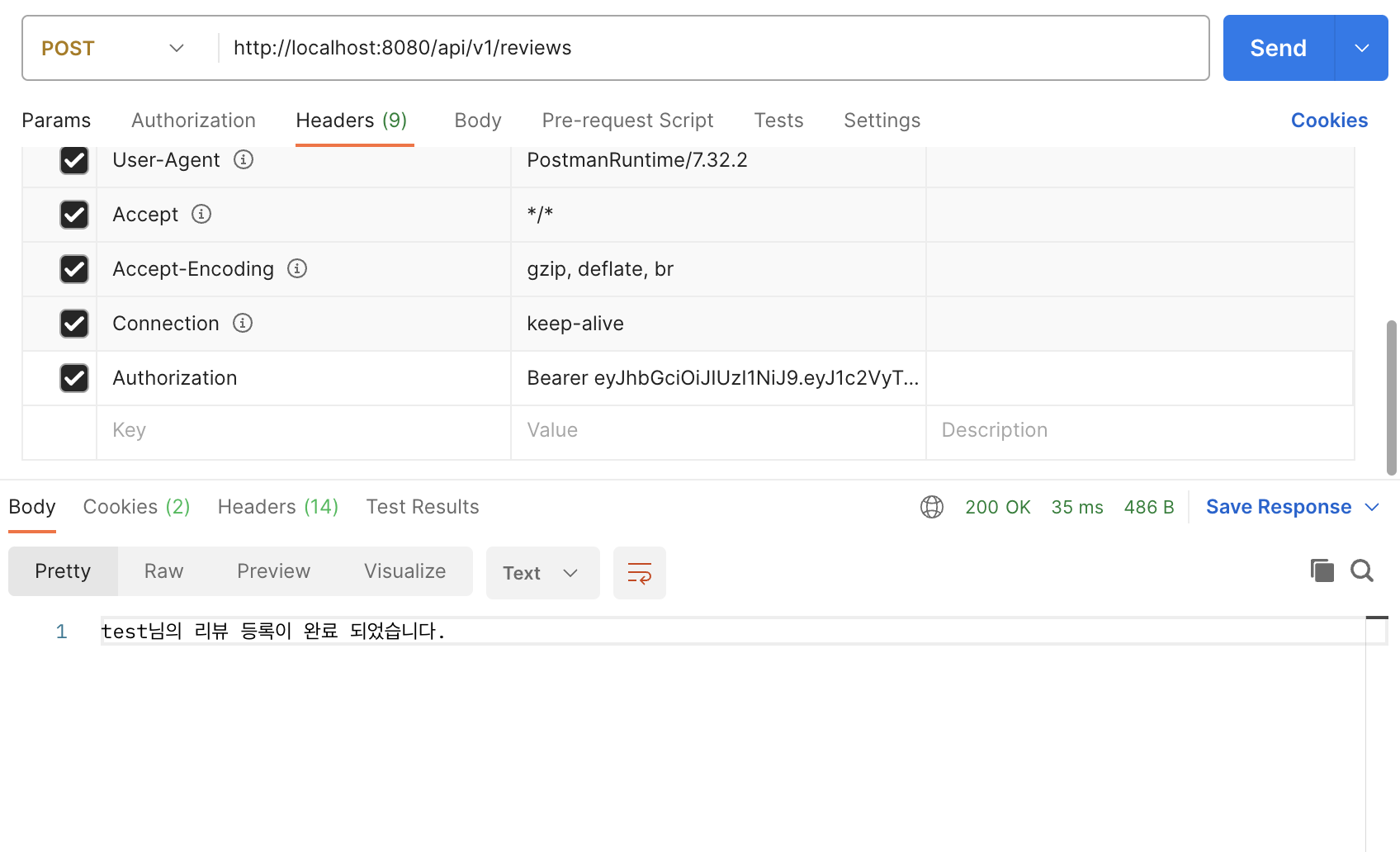Viewport: 1400px width, 852px height.
Task: Open the request Authorization tab
Action: pyautogui.click(x=193, y=121)
